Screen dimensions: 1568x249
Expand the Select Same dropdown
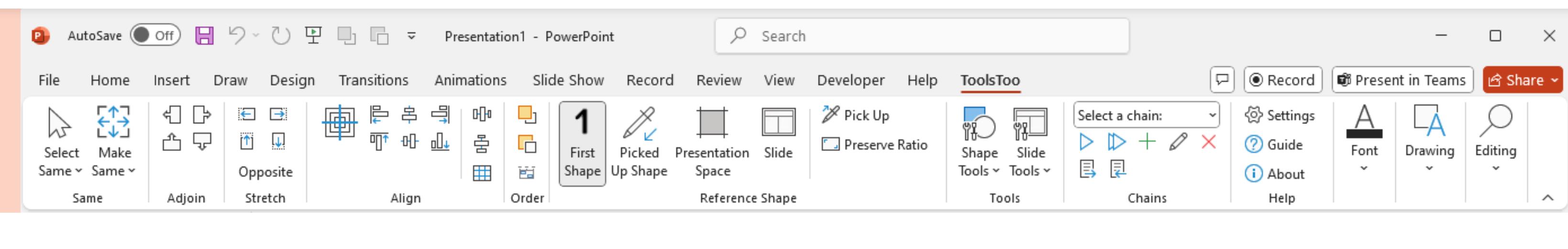pyautogui.click(x=60, y=144)
